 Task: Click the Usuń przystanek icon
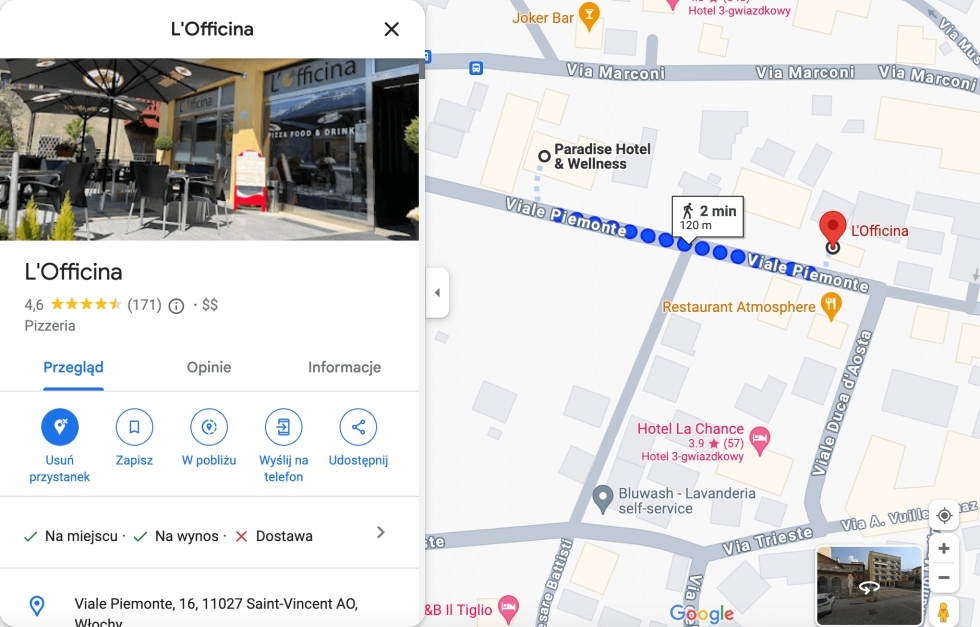tap(60, 427)
